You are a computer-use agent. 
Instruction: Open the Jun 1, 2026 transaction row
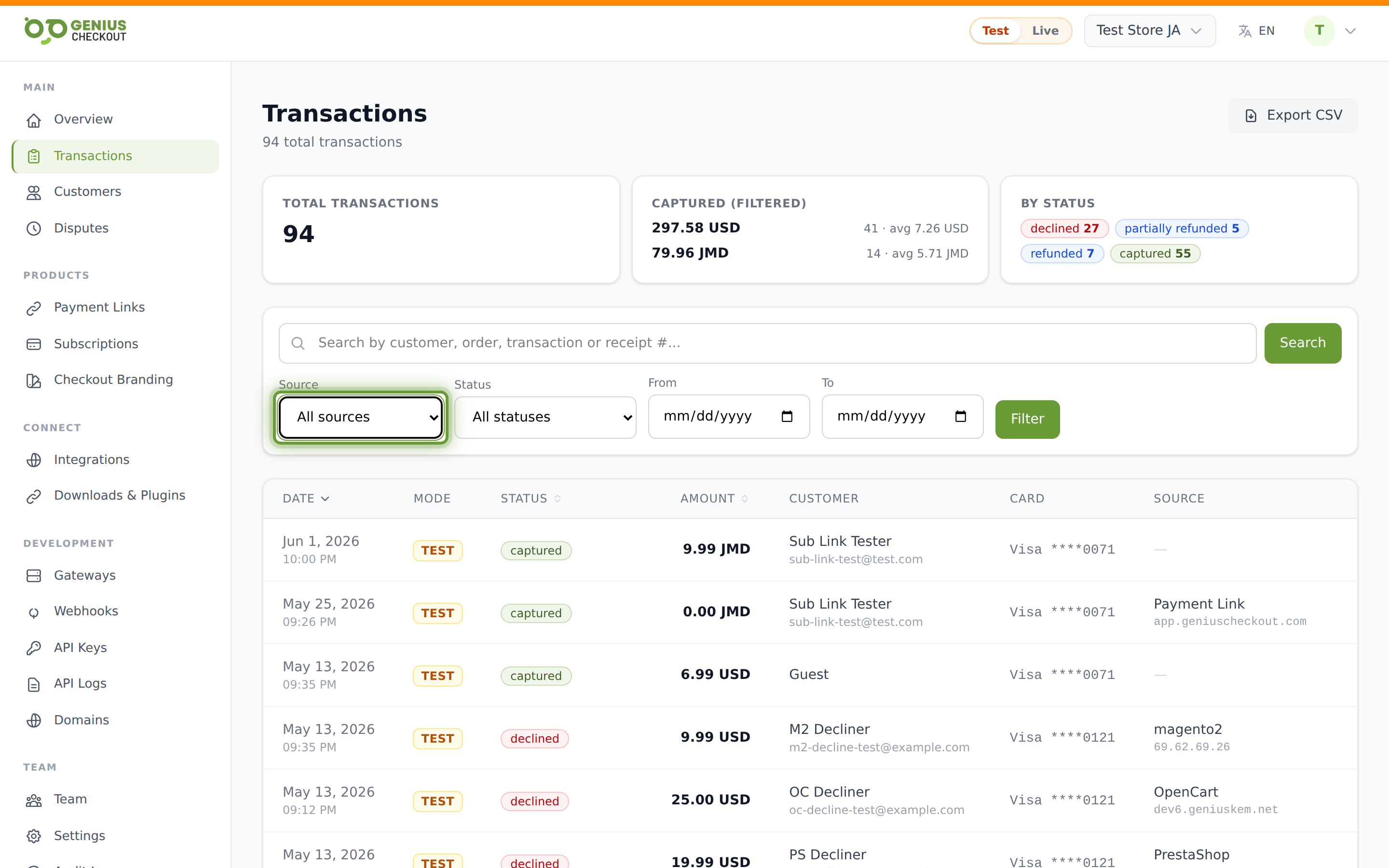tap(810, 550)
